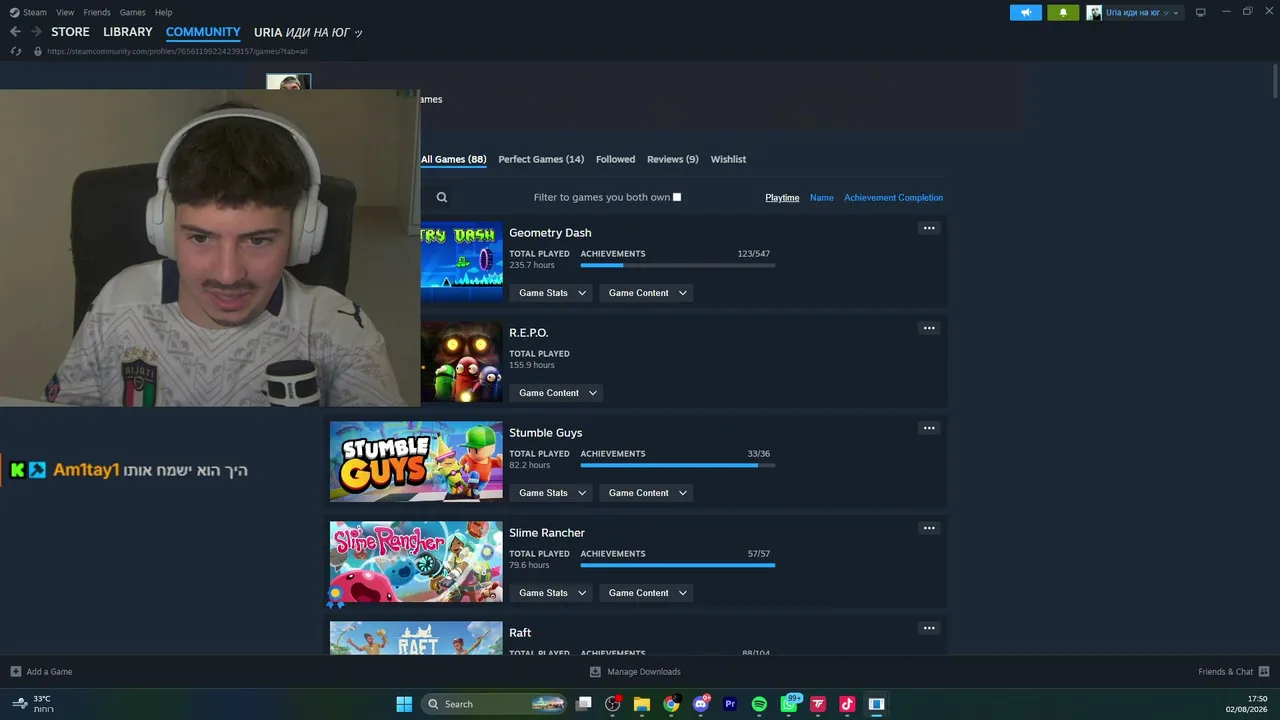Click the Slime Rancher game thumbnail
Image resolution: width=1280 pixels, height=720 pixels.
[x=416, y=561]
